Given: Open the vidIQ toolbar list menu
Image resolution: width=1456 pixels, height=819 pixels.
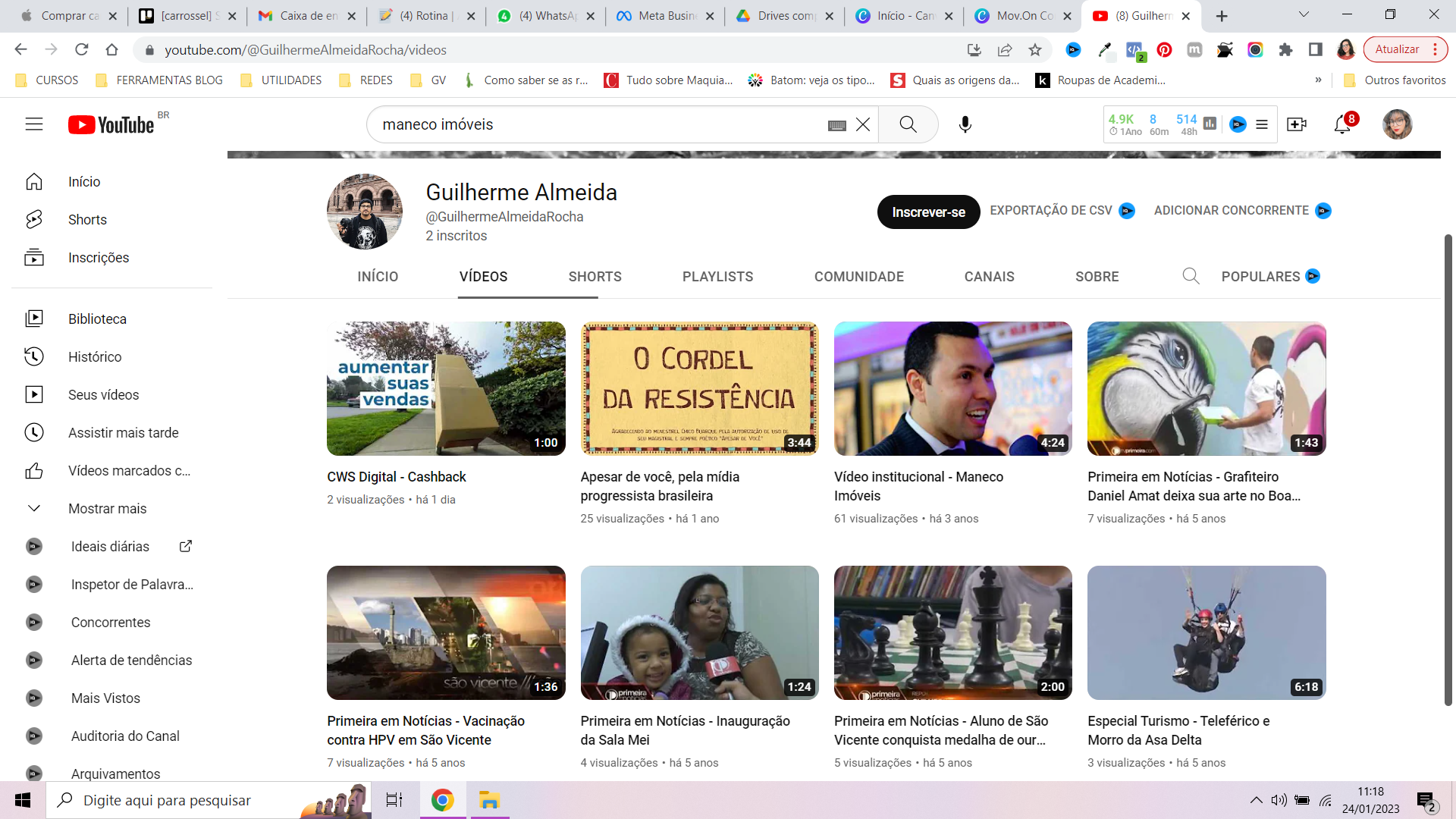Looking at the screenshot, I should (x=1262, y=124).
